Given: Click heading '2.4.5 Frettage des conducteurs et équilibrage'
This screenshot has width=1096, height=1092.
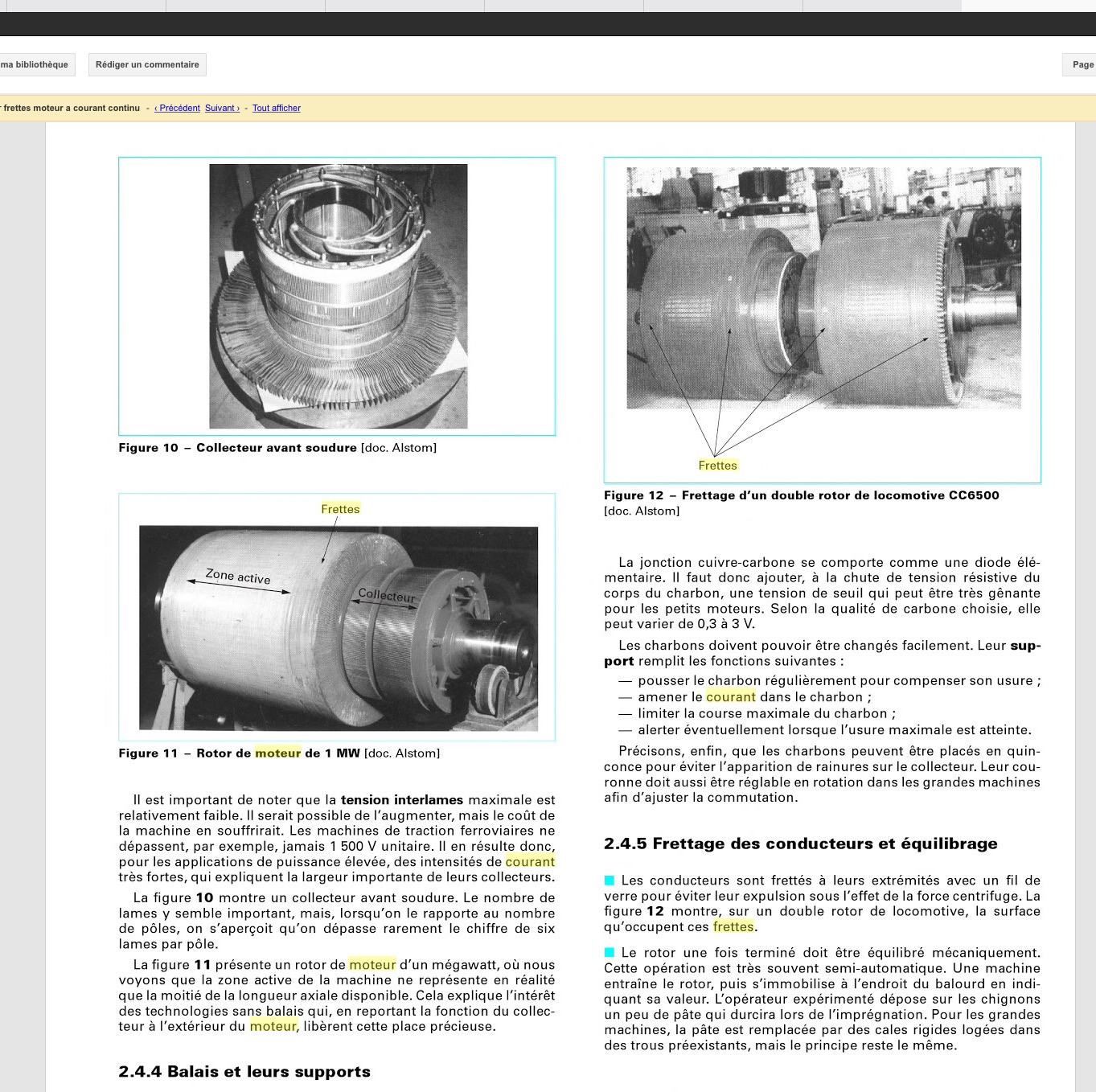Looking at the screenshot, I should click(800, 844).
